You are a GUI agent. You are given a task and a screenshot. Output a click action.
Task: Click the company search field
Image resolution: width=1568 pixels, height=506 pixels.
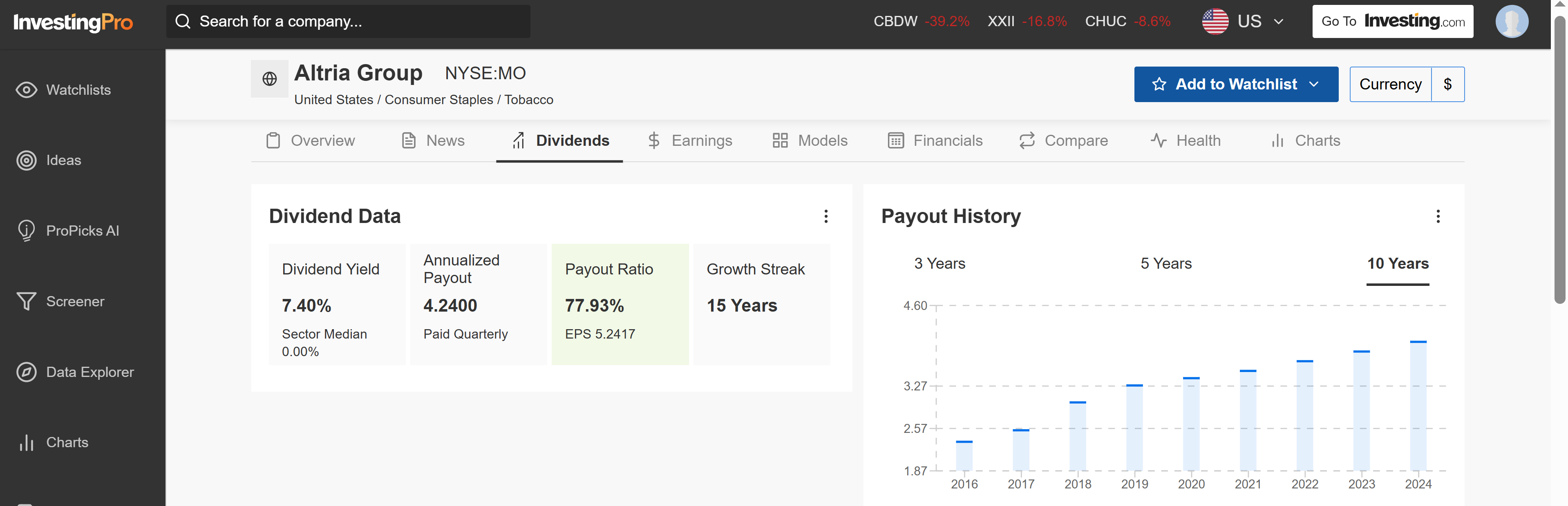coord(348,21)
